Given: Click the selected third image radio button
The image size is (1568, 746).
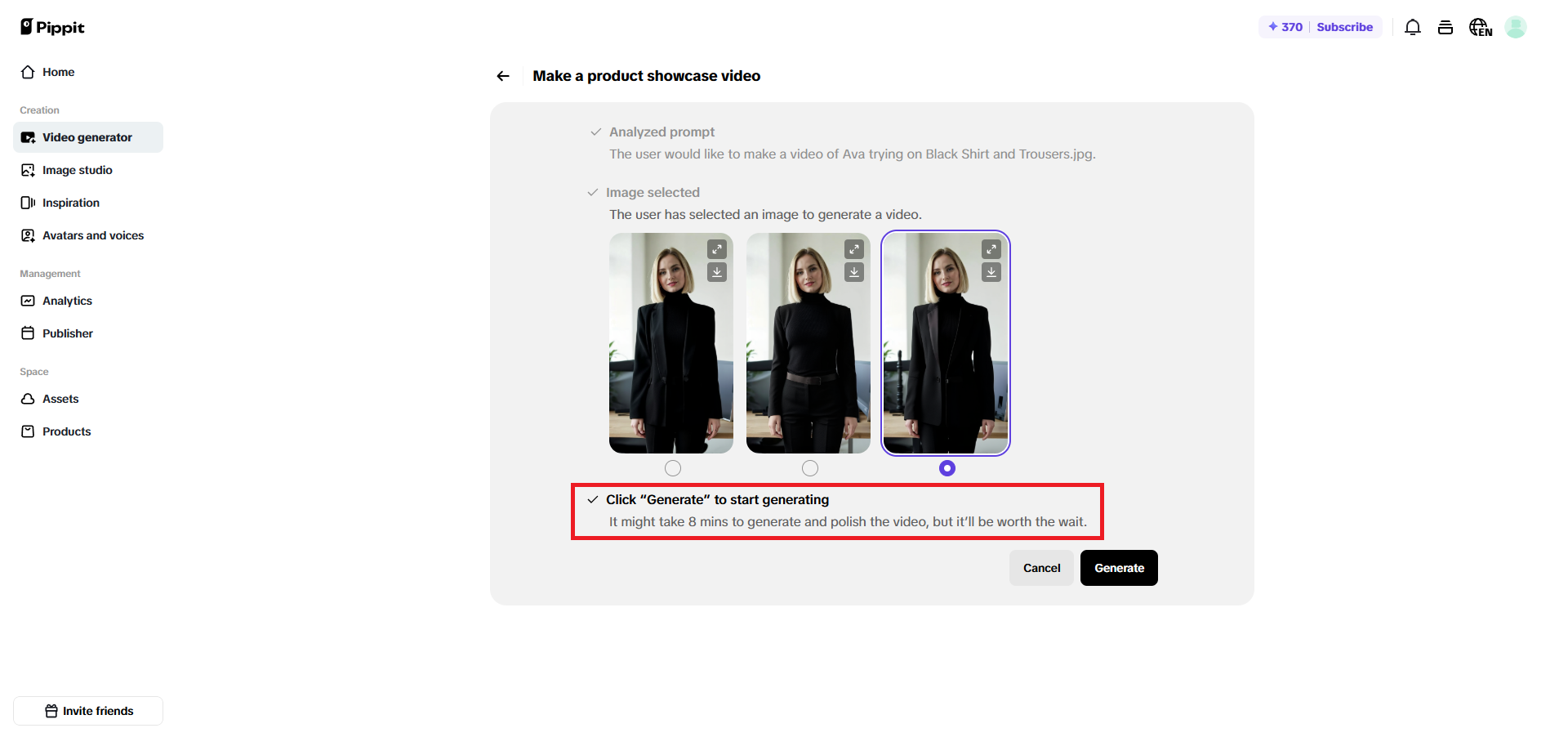Looking at the screenshot, I should tap(947, 468).
